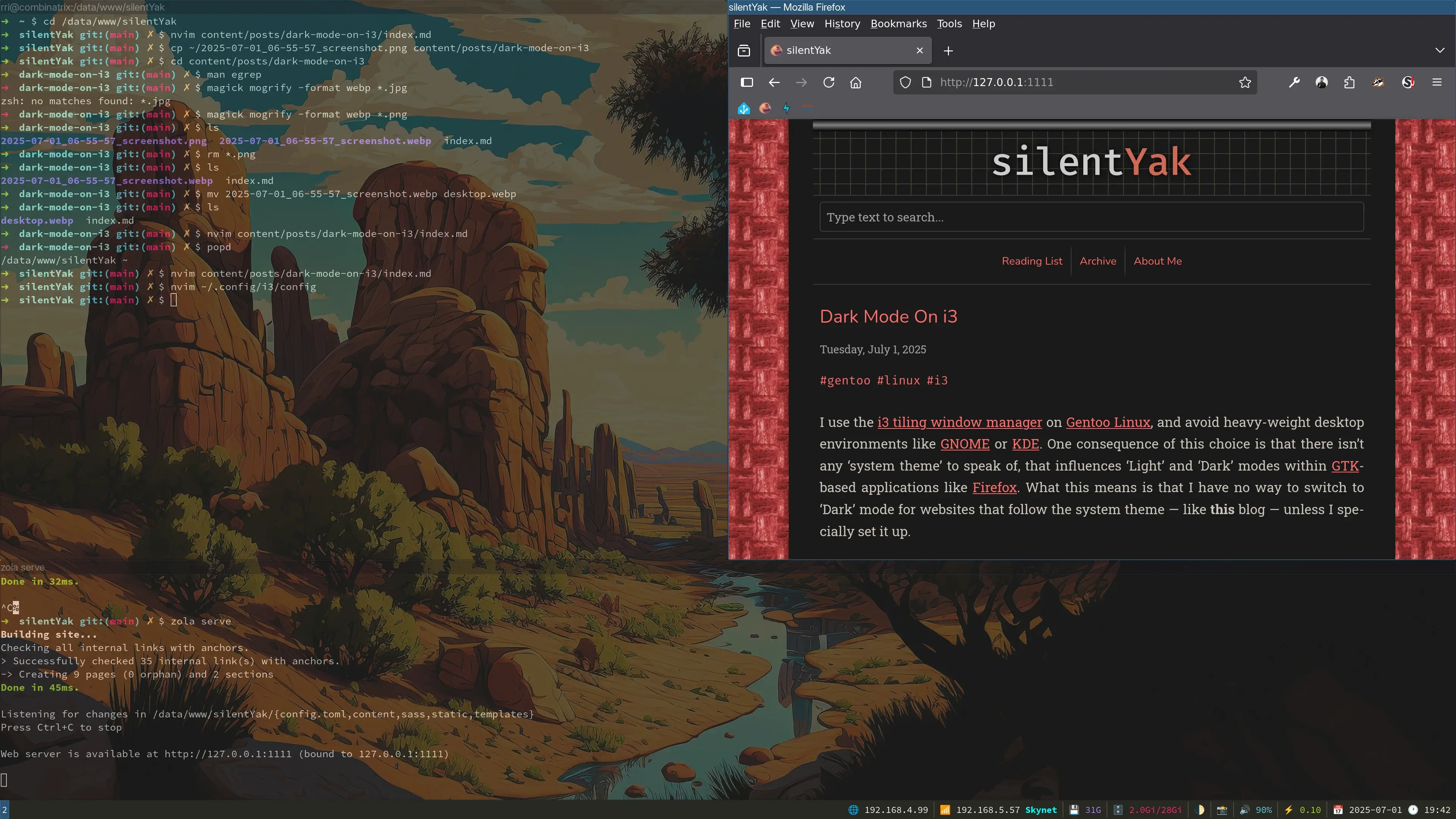Open the blue house bookmark icon
1456x819 pixels.
(744, 108)
